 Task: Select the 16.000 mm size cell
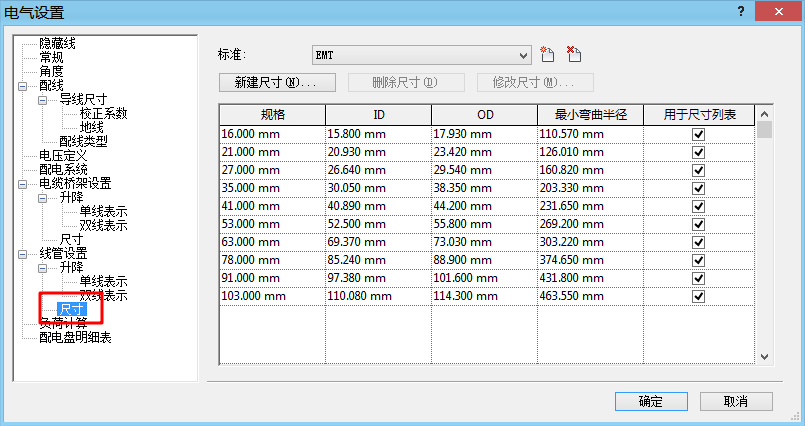tap(273, 134)
